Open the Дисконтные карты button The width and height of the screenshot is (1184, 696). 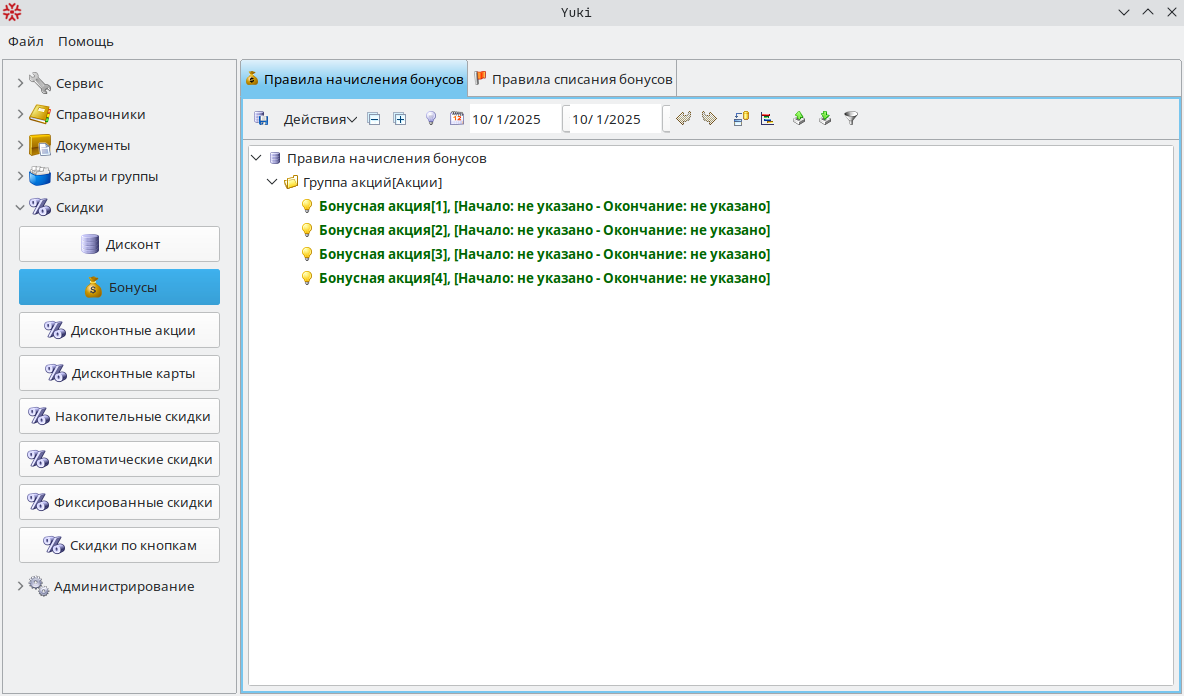[x=119, y=373]
